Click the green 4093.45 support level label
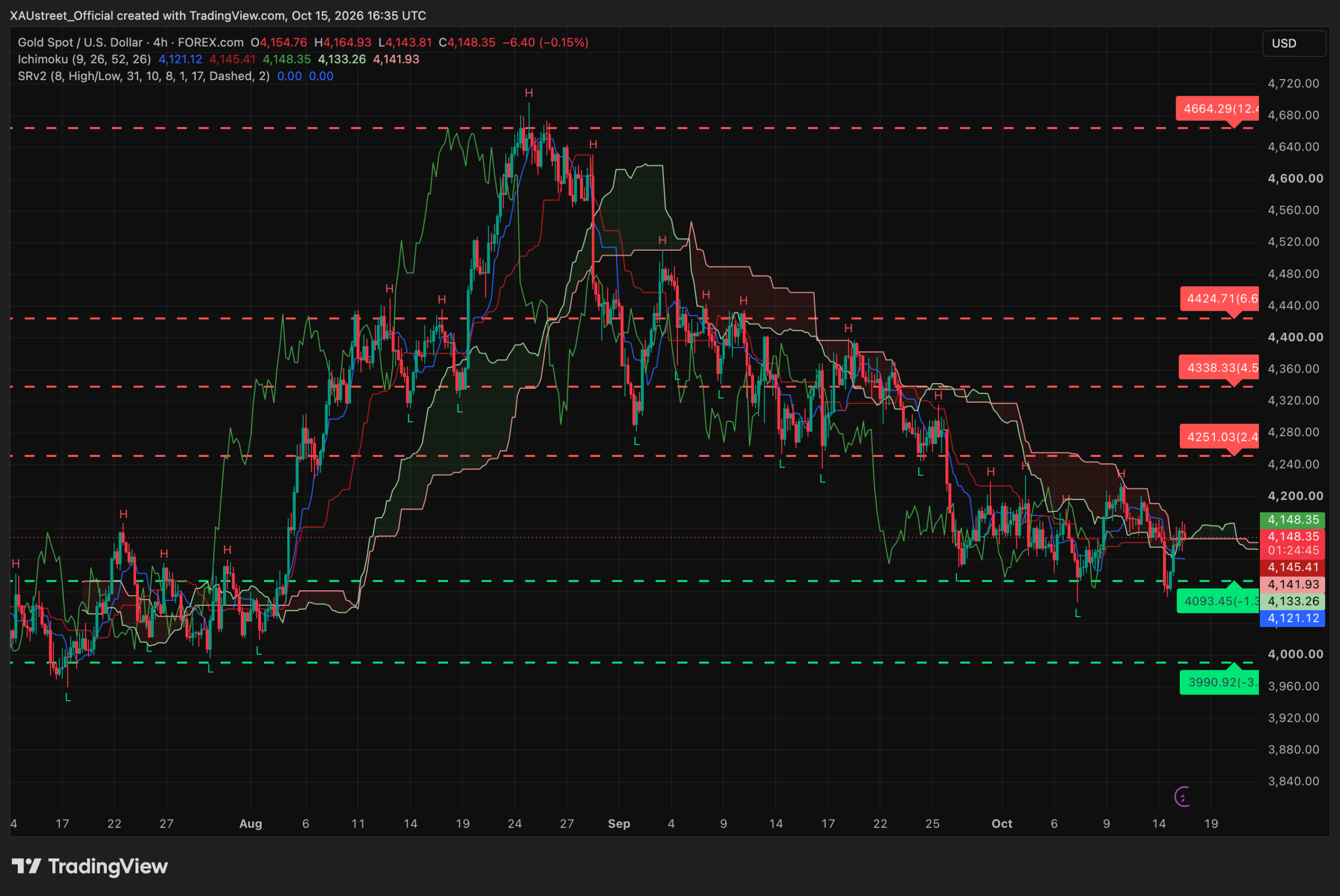 (1218, 601)
